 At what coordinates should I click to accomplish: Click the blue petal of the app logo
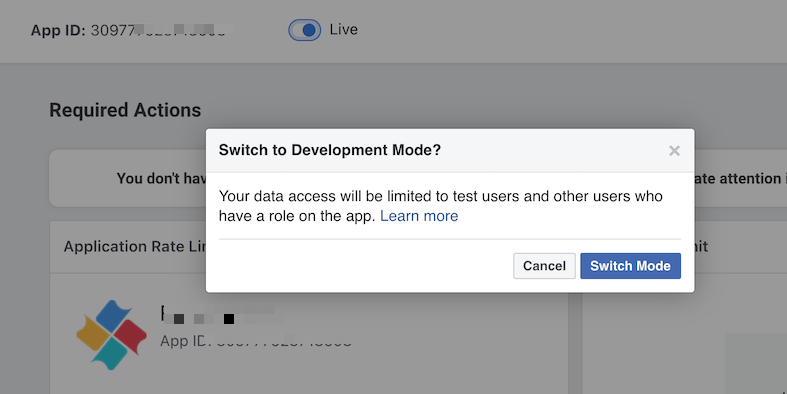click(114, 315)
